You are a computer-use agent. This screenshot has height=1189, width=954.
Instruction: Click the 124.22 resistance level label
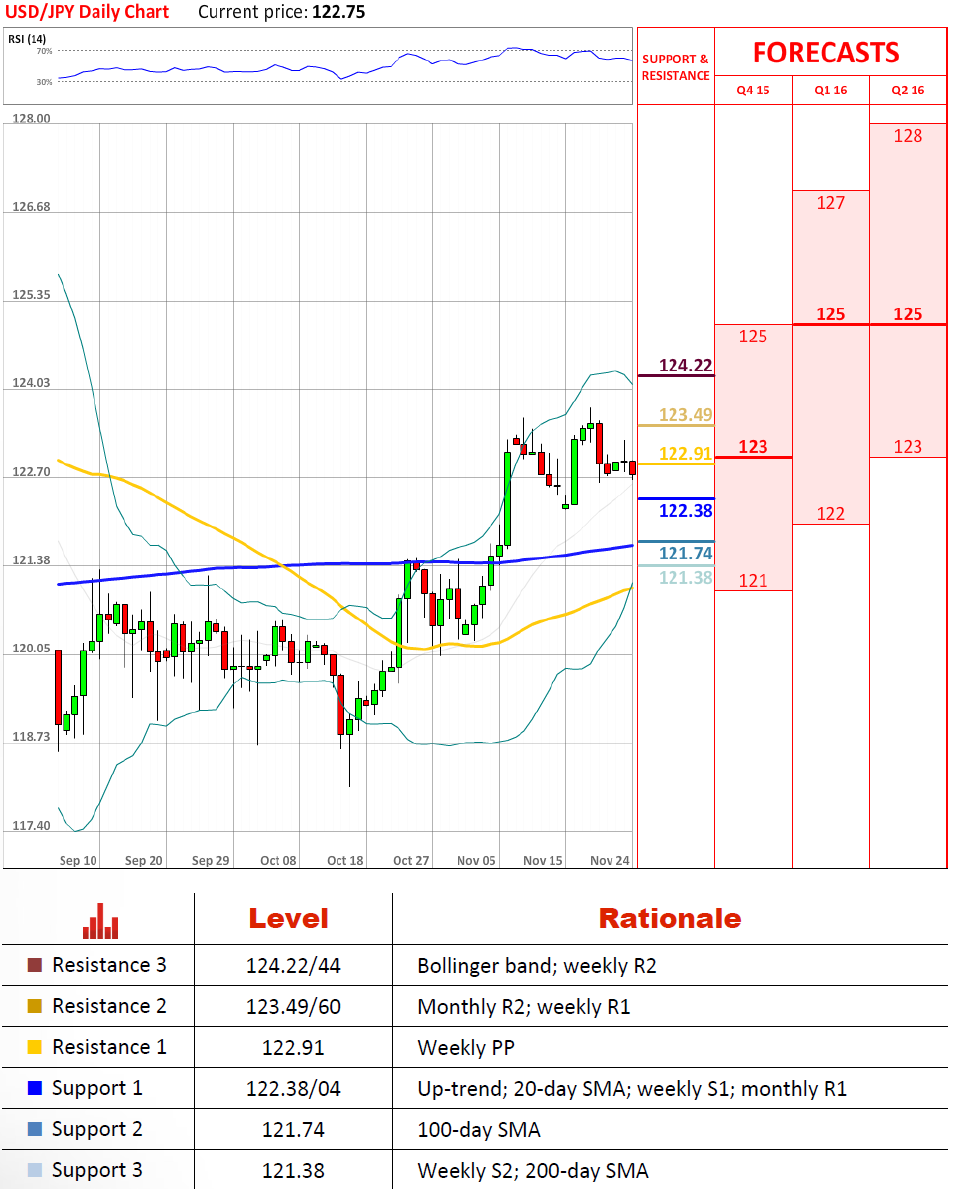686,365
